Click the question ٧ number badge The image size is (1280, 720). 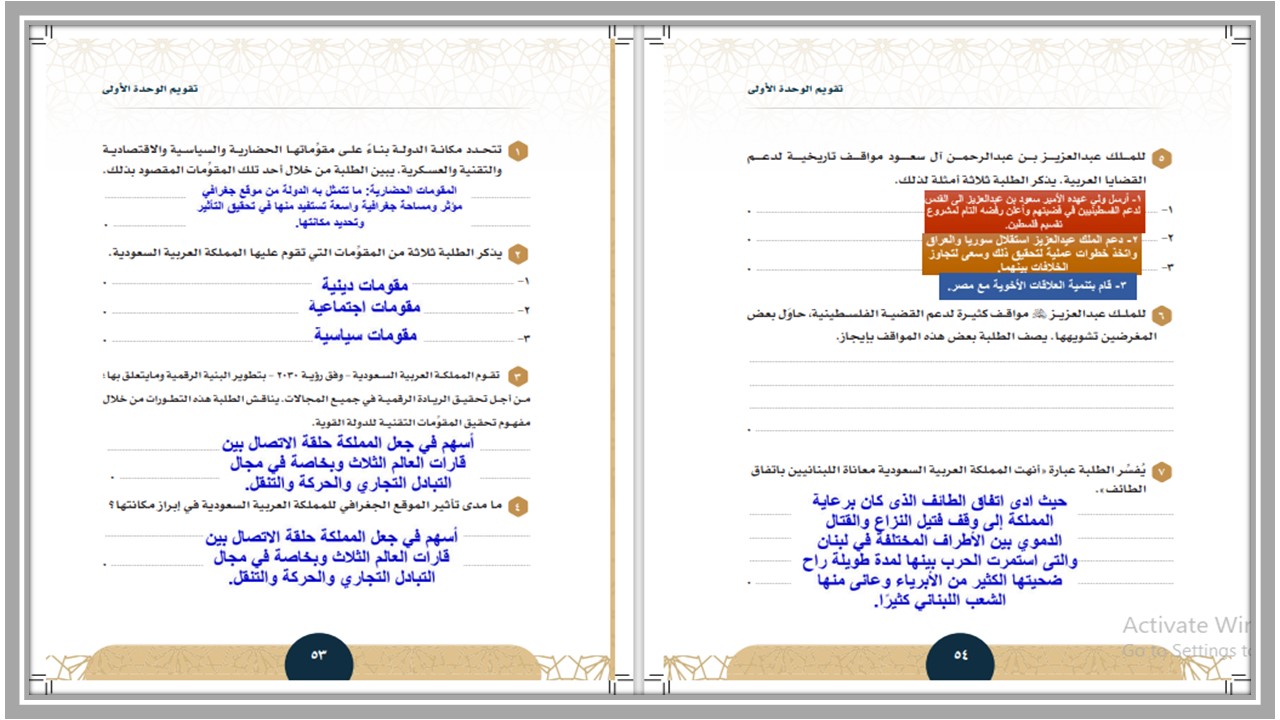click(1162, 470)
